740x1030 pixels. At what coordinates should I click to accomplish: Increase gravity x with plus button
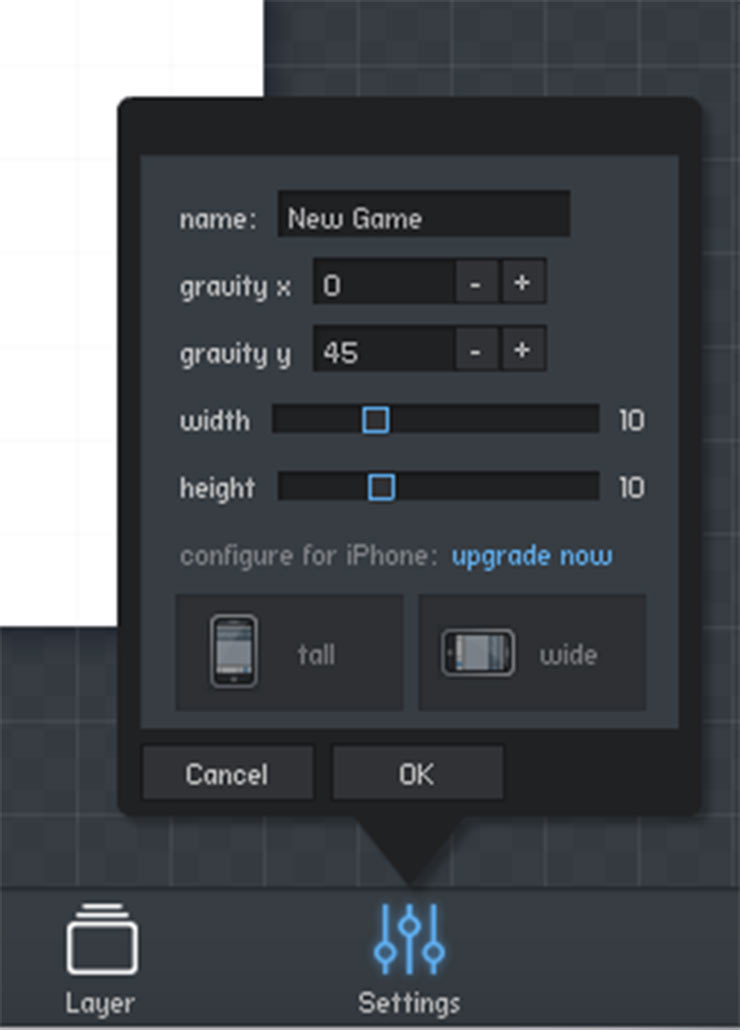523,282
